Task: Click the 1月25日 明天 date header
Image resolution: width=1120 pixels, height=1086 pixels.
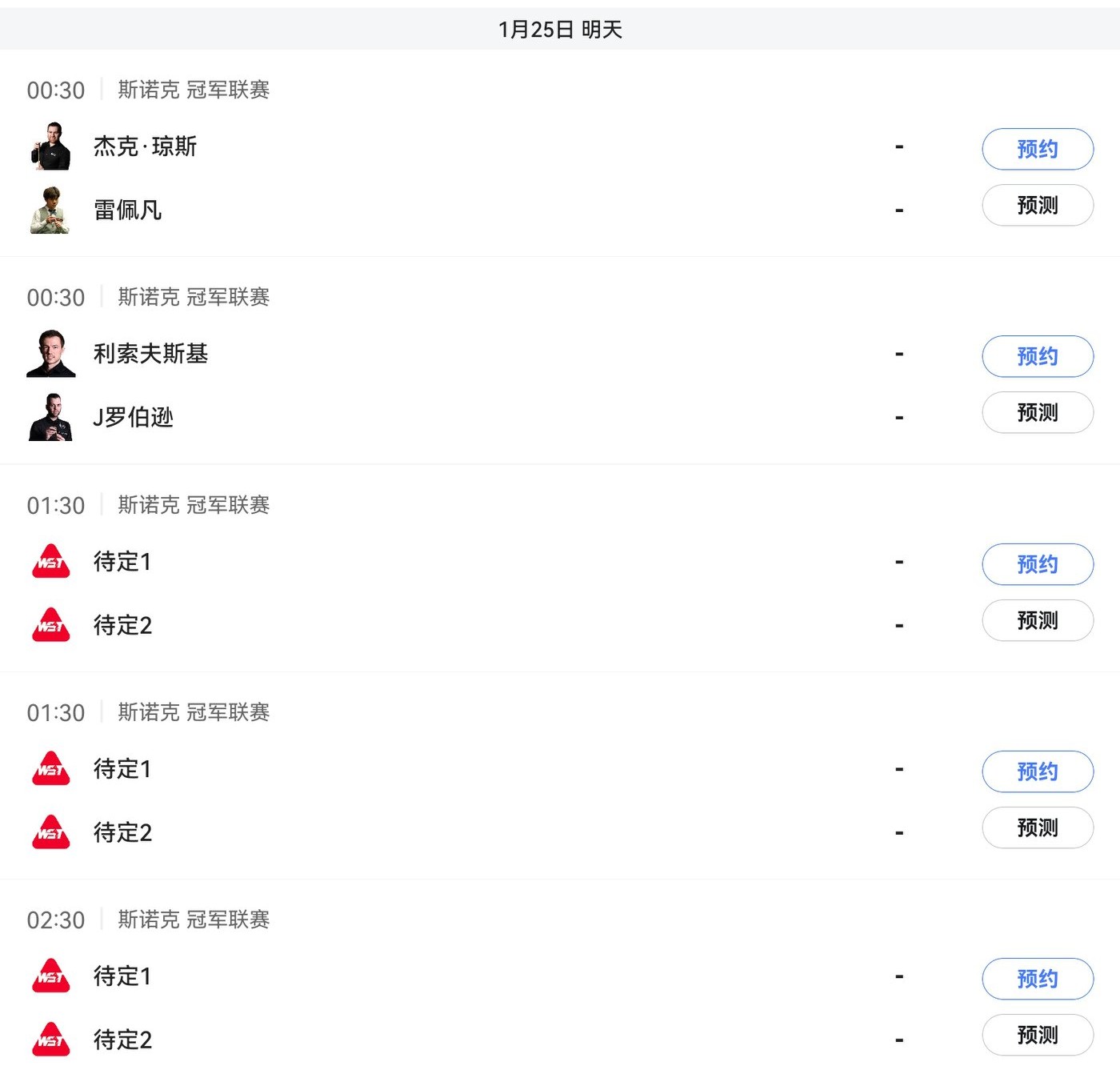Action: 560,30
